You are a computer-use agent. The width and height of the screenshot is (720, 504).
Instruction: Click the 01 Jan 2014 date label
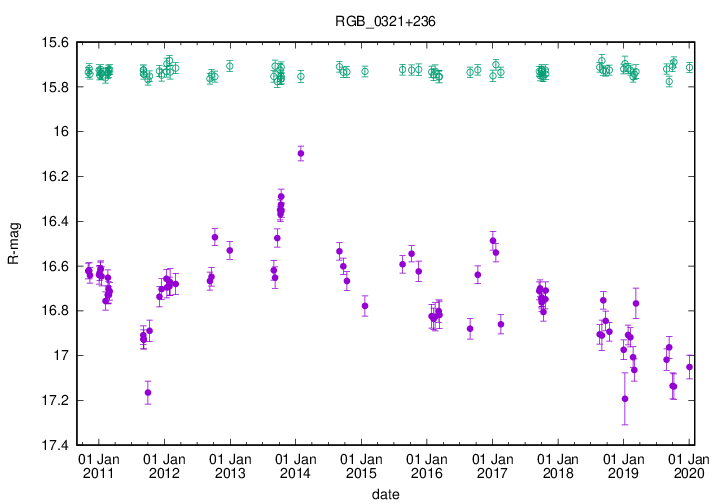pyautogui.click(x=295, y=465)
